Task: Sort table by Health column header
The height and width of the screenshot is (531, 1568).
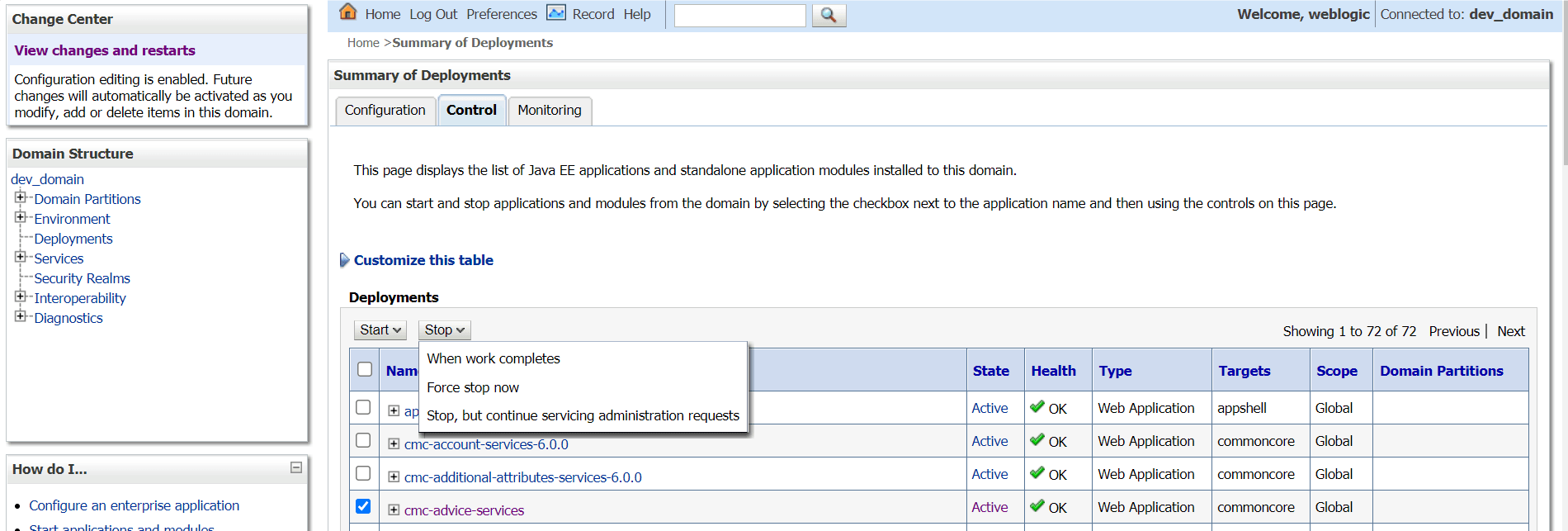Action: 1053,371
